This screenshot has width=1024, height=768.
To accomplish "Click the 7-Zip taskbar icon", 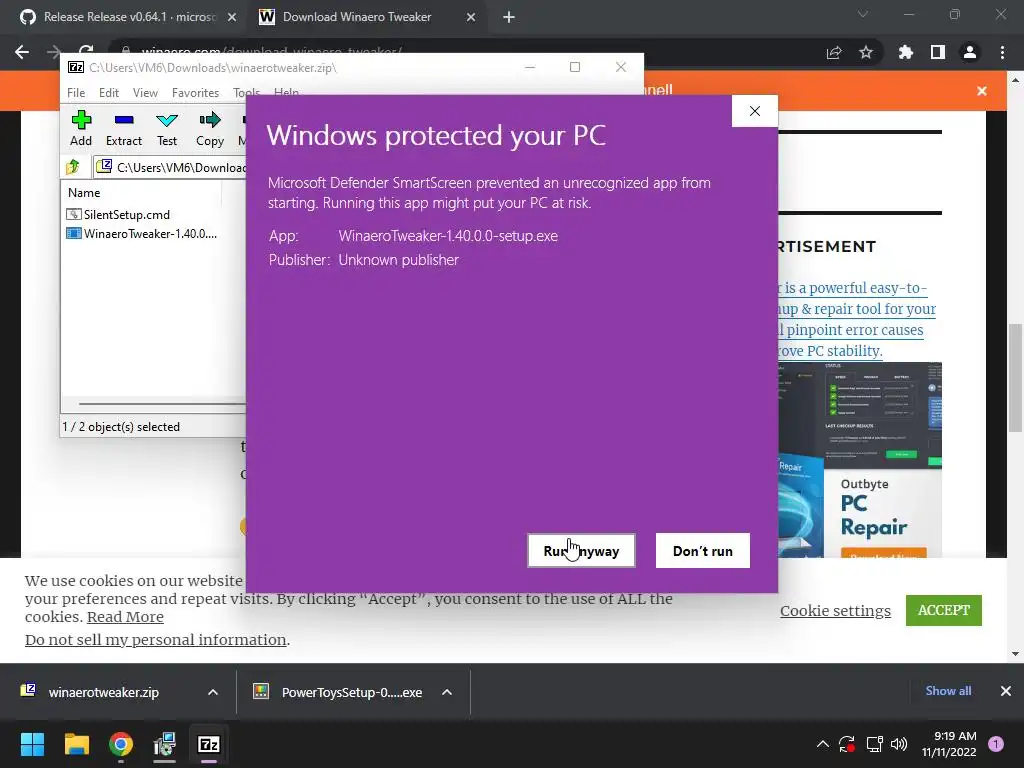I will pyautogui.click(x=209, y=744).
